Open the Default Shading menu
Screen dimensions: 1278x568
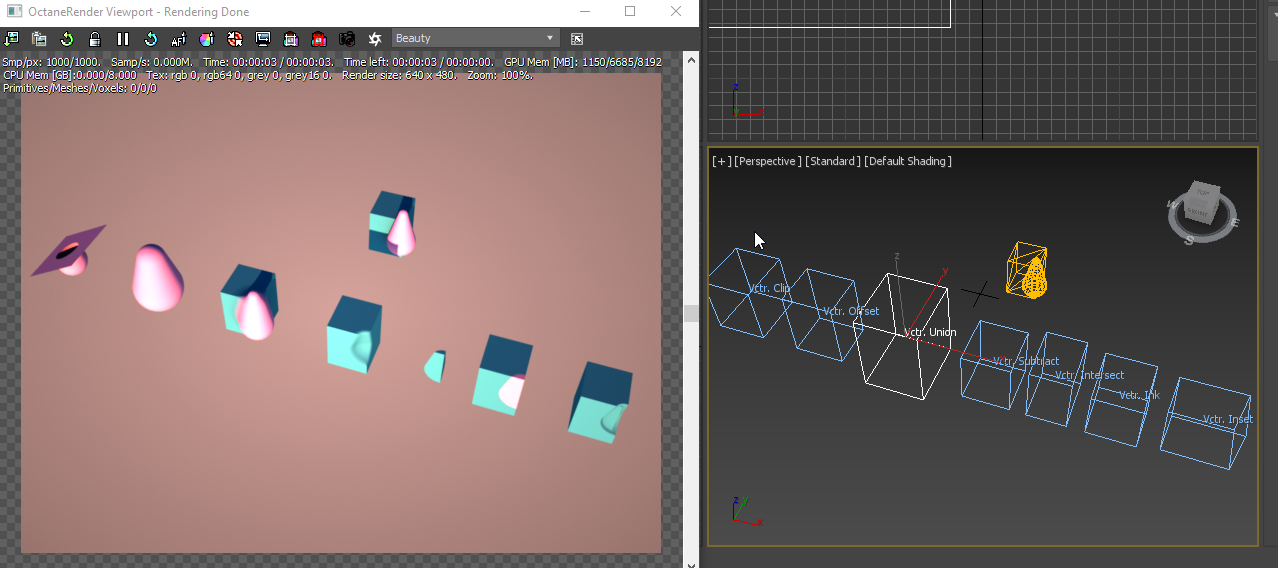[x=908, y=161]
